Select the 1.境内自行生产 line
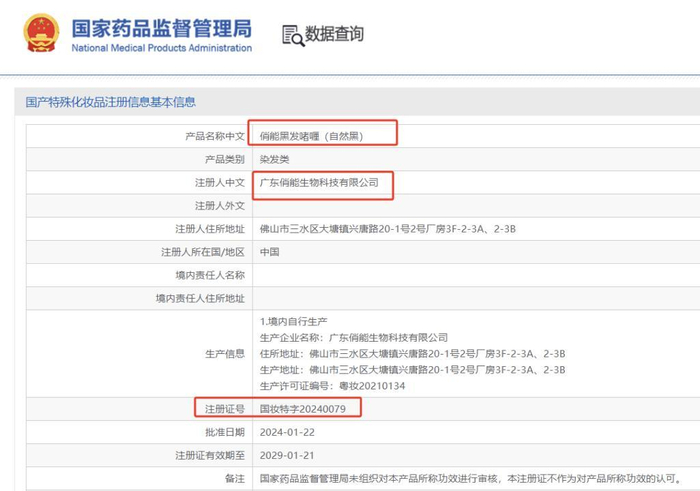Viewport: 700px width, 491px height. [293, 321]
